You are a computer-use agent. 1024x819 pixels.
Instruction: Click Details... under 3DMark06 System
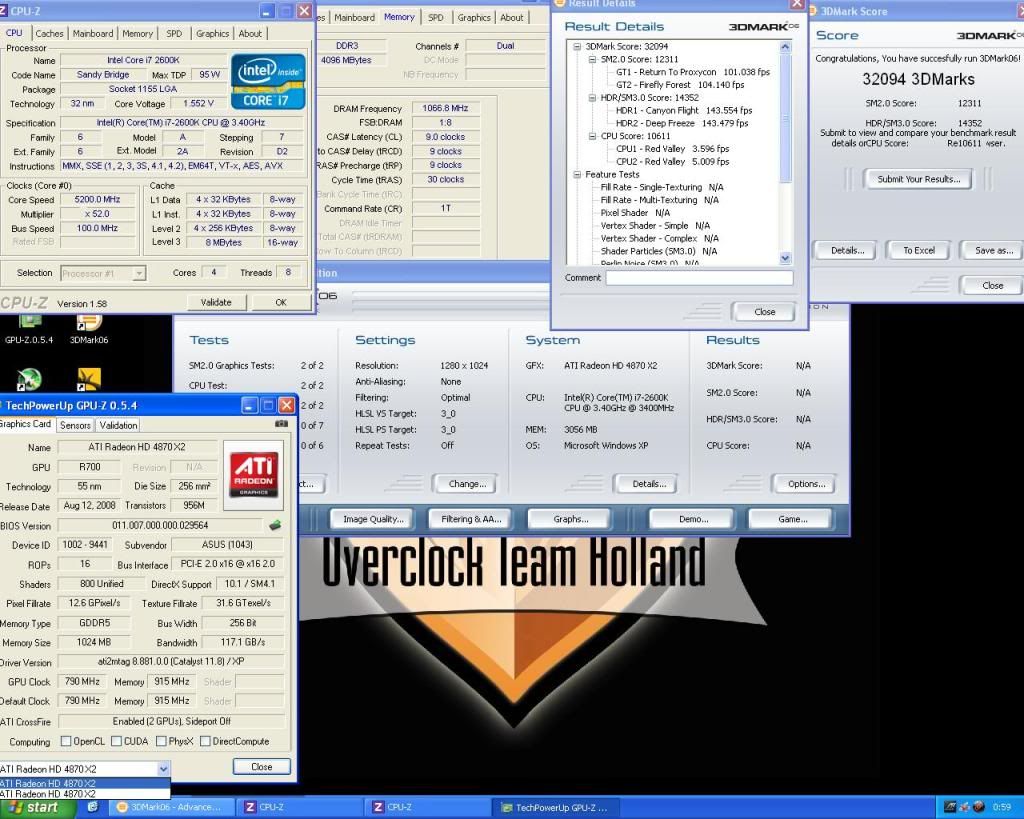point(648,484)
